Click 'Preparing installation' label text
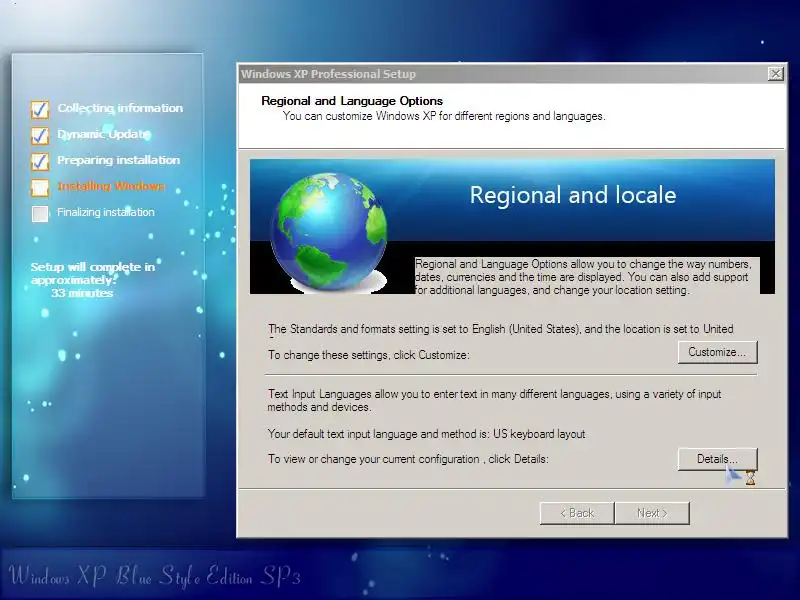This screenshot has width=800, height=600. pyautogui.click(x=118, y=160)
